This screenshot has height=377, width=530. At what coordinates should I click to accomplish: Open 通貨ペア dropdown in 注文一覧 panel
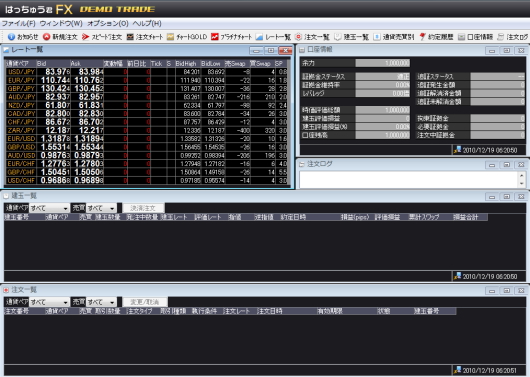[x=49, y=302]
